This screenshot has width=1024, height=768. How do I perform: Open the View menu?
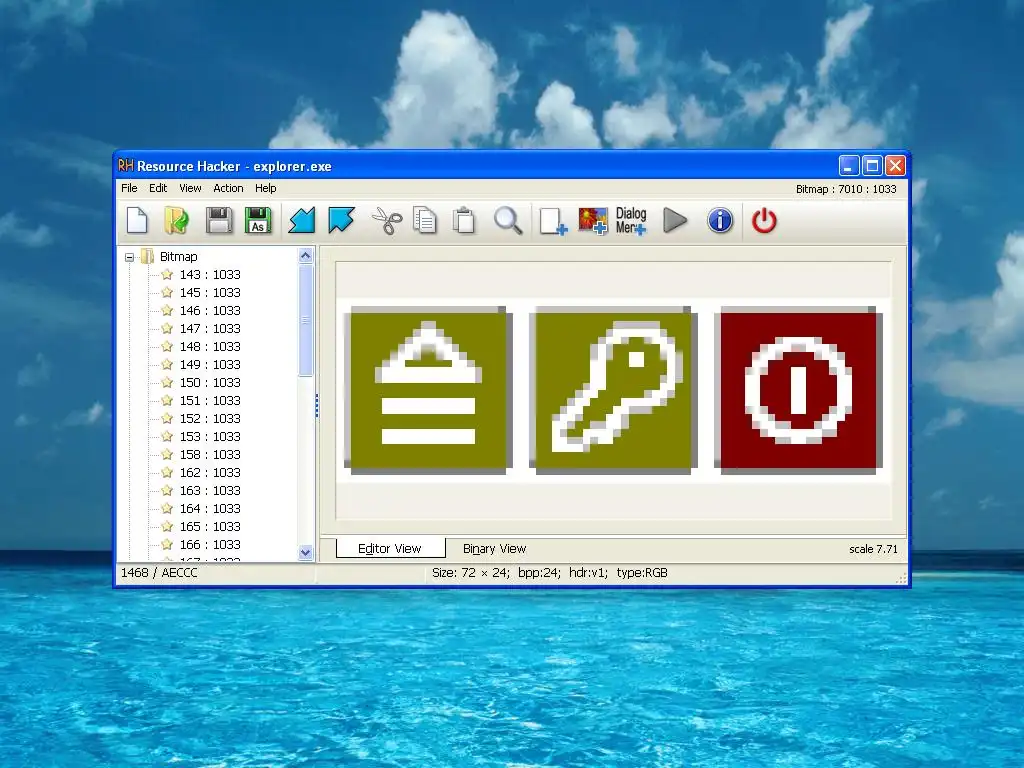point(190,188)
